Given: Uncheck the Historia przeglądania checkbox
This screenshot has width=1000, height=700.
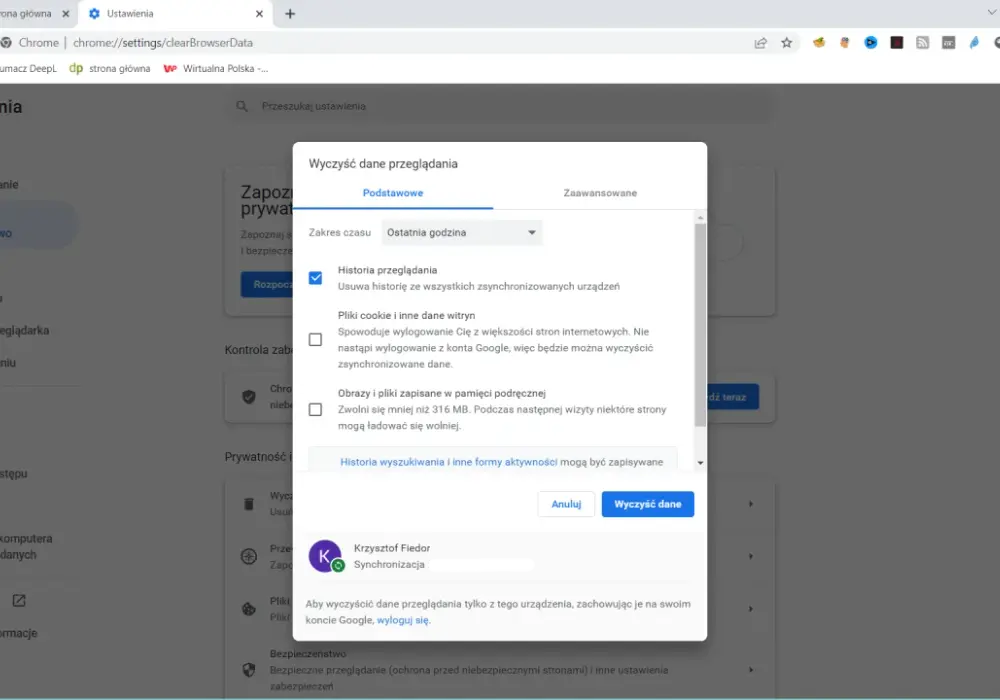Looking at the screenshot, I should [315, 278].
